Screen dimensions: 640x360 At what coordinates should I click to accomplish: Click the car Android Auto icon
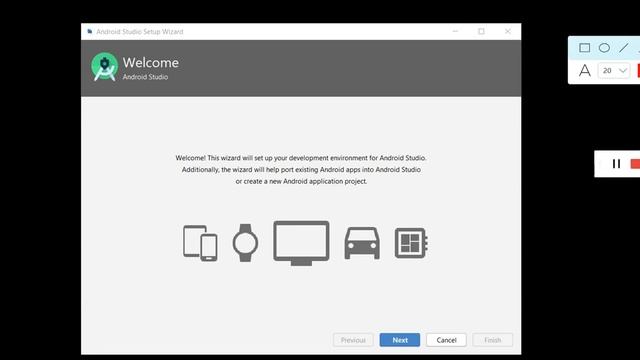point(362,243)
